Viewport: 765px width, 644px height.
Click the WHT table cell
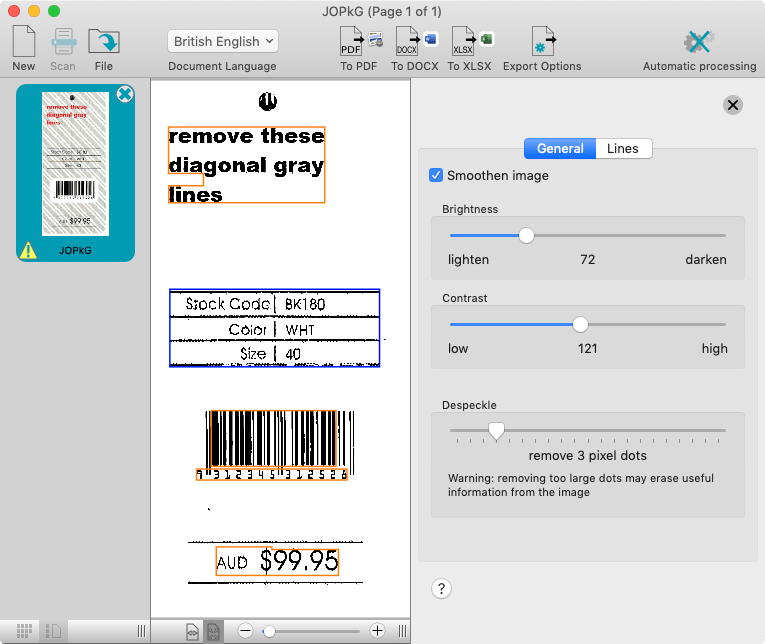point(300,330)
